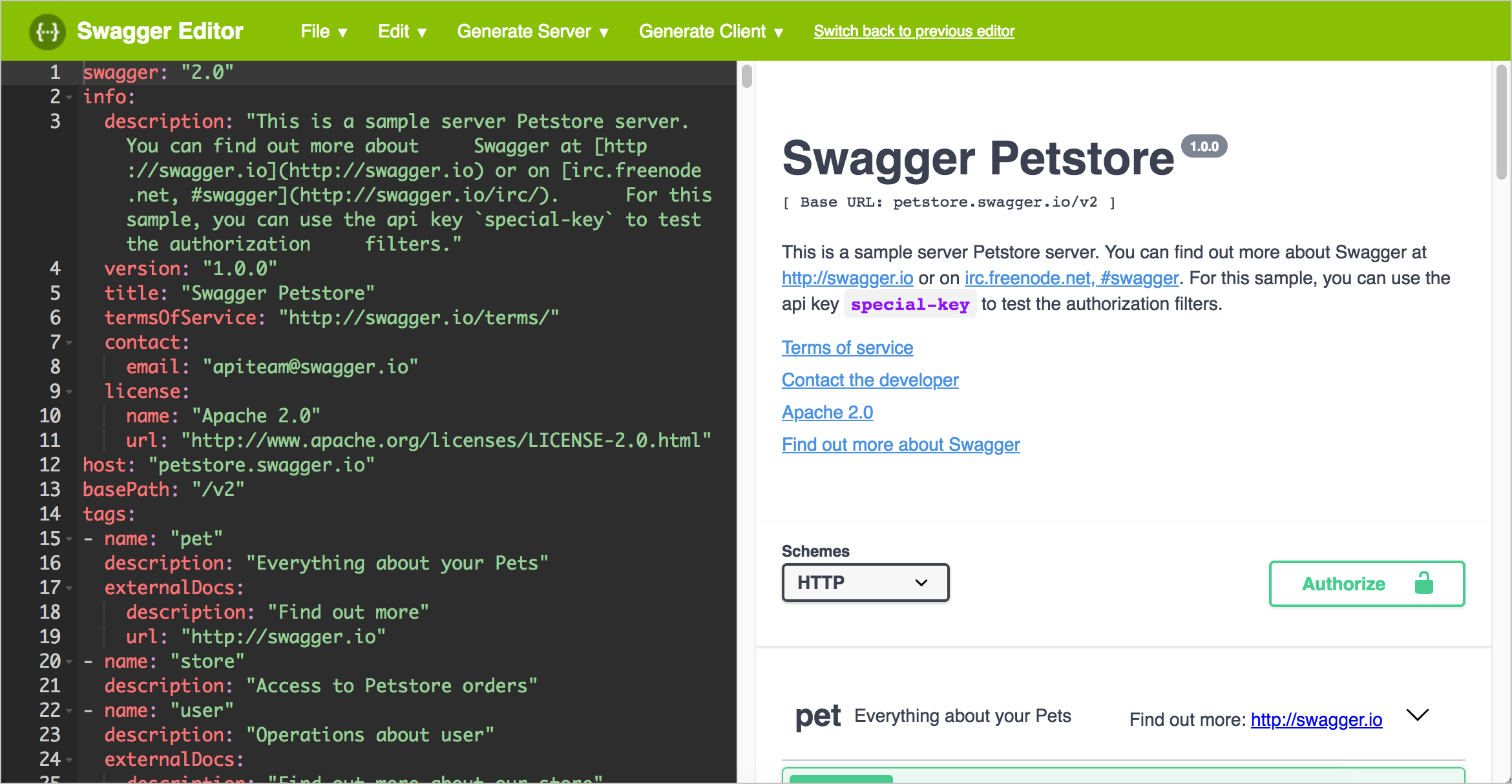Expand the pet section chevron

1421,717
